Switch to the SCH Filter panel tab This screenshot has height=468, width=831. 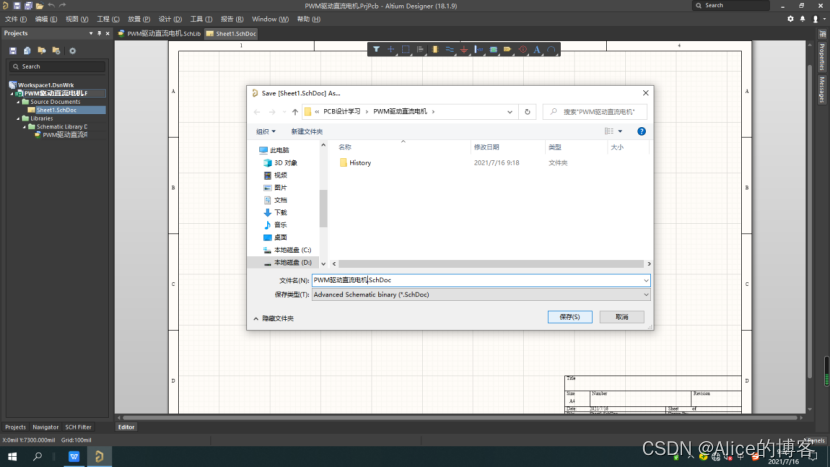pos(78,427)
